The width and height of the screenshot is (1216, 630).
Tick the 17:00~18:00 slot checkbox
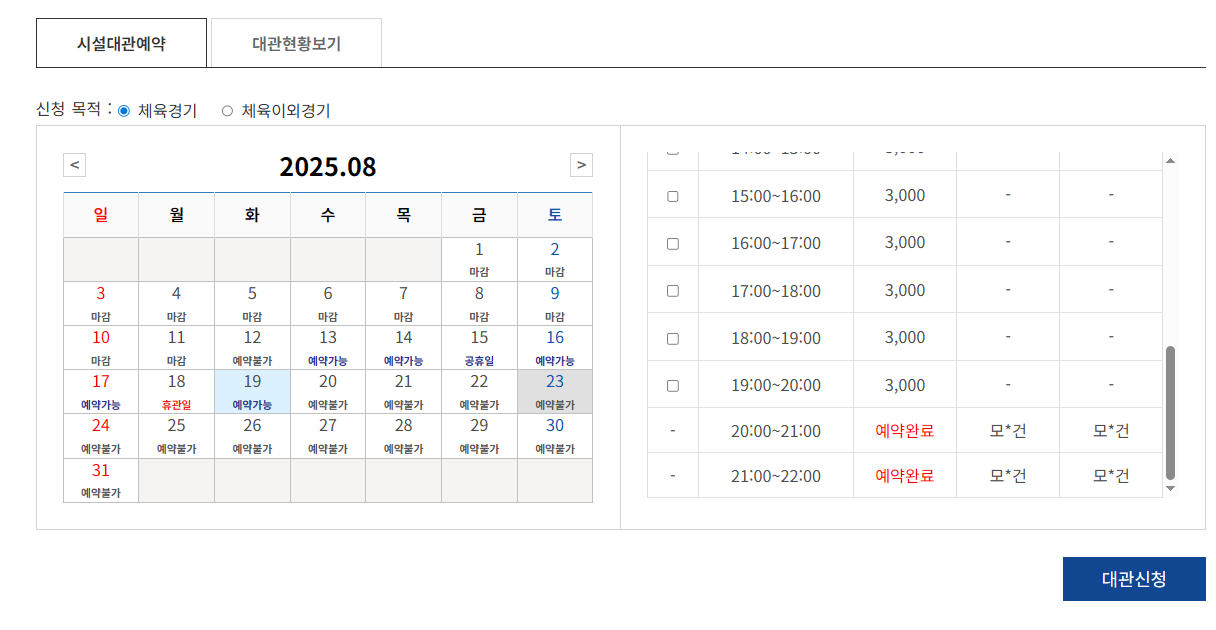pyautogui.click(x=673, y=291)
